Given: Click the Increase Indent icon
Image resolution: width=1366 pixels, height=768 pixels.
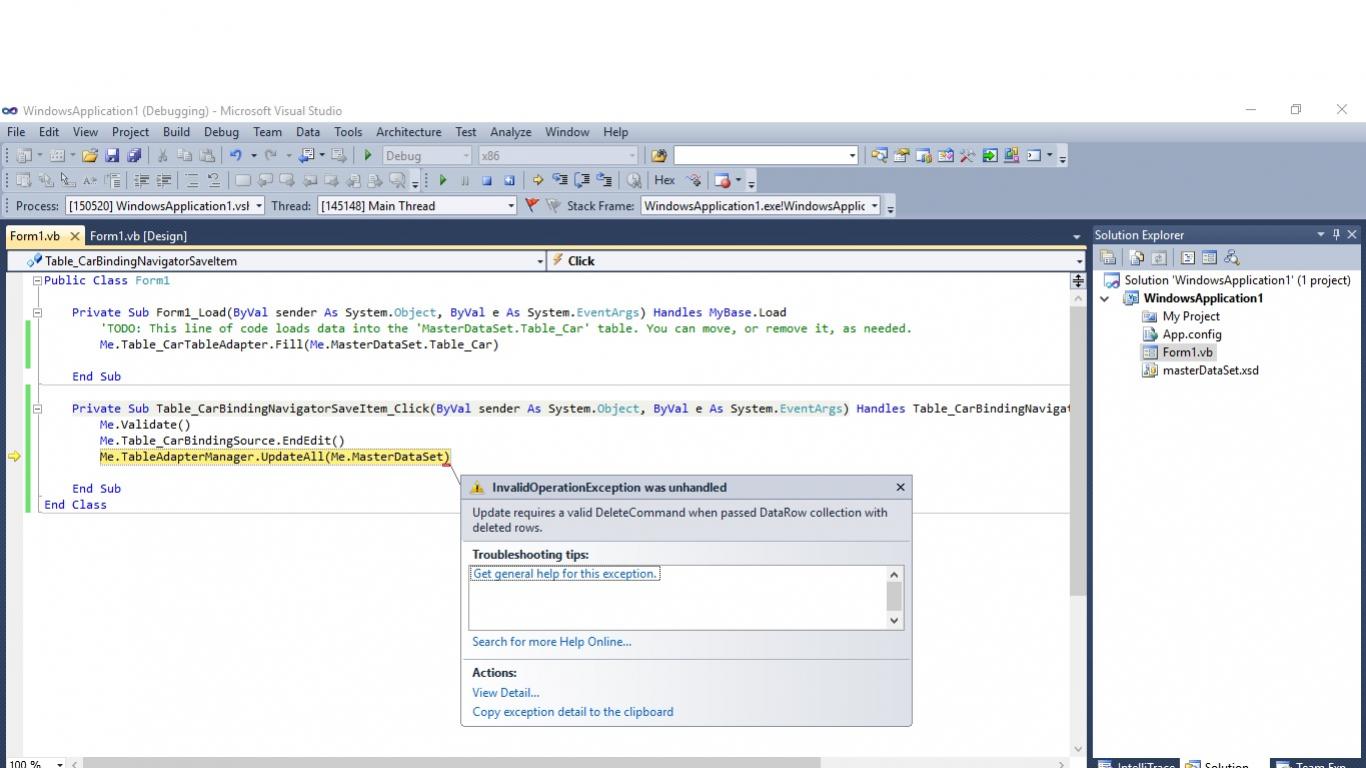Looking at the screenshot, I should [163, 180].
